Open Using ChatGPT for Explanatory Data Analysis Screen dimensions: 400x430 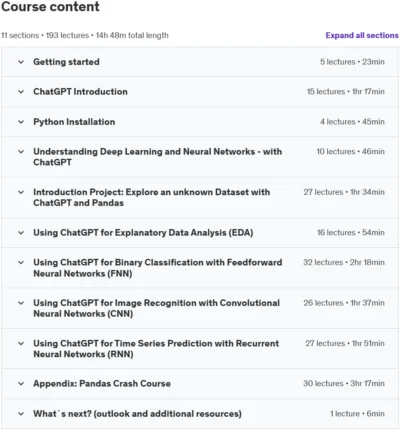[x=143, y=233]
